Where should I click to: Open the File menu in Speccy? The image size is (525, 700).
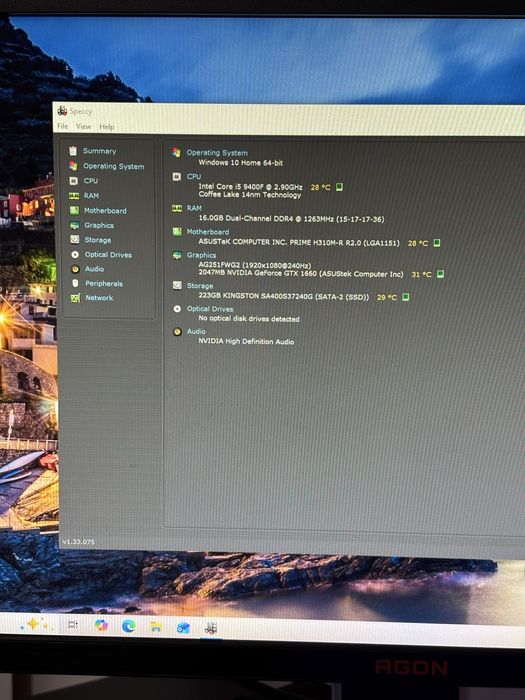(62, 126)
